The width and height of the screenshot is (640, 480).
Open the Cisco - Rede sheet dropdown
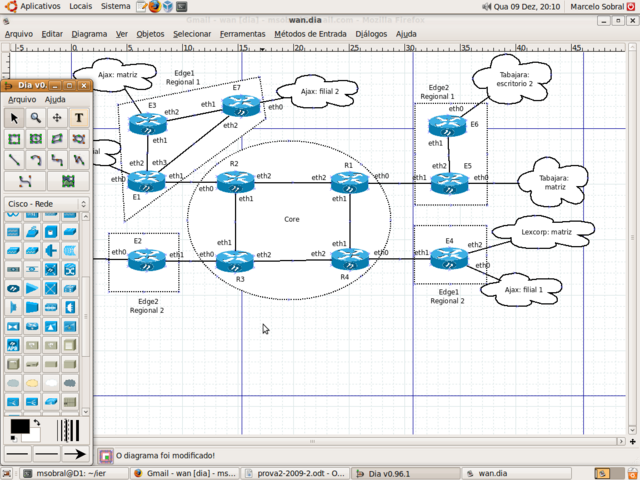[x=46, y=204]
